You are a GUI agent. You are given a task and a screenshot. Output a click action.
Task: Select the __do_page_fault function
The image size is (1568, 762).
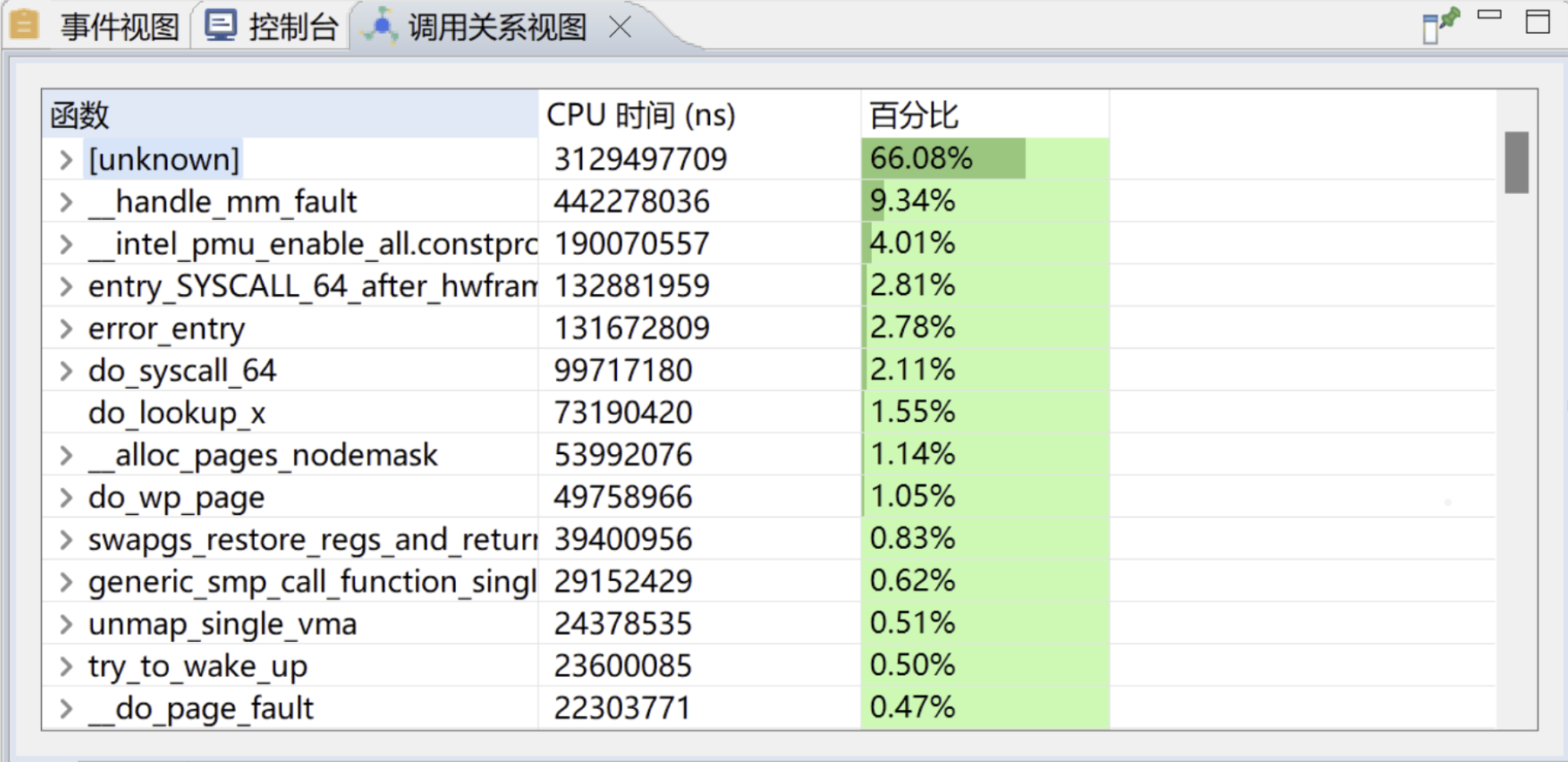[x=201, y=708]
